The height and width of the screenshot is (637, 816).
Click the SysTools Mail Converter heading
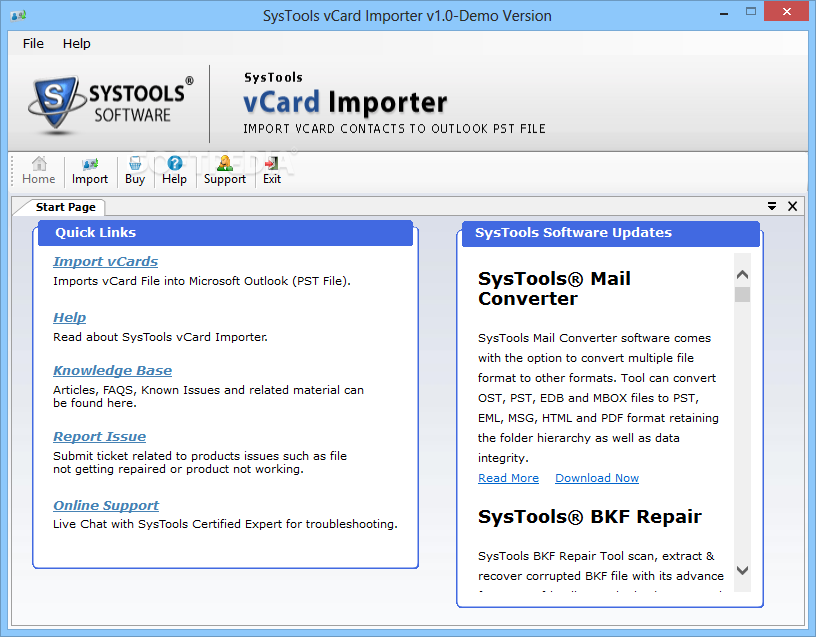coord(554,289)
